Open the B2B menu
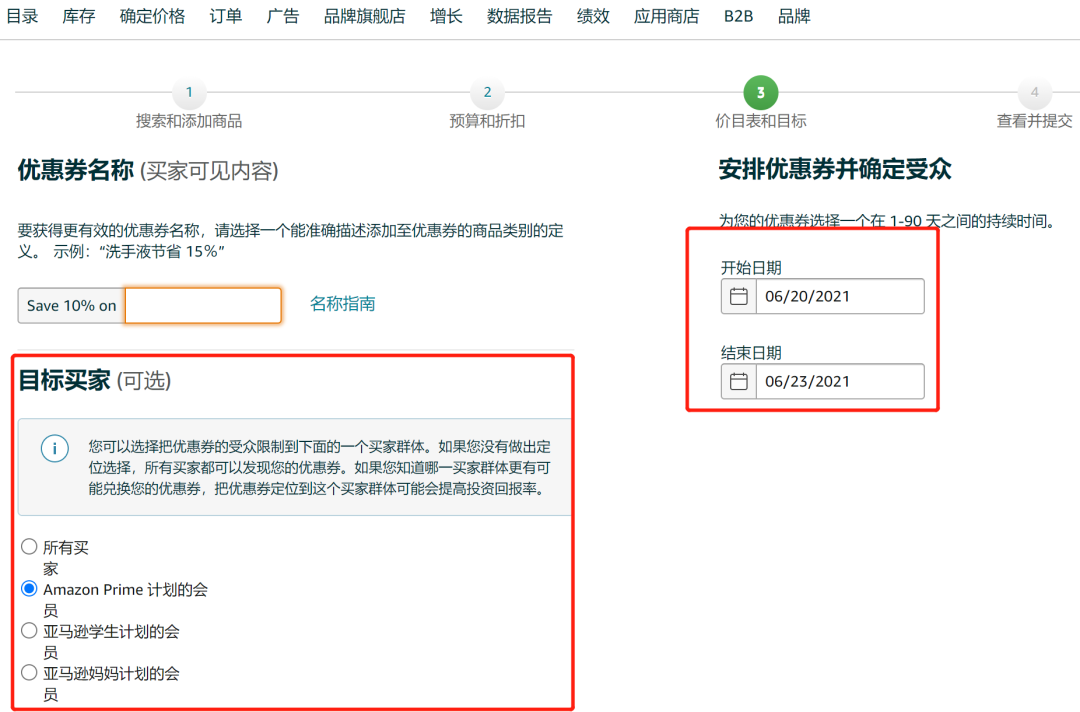1080x712 pixels. 738,16
